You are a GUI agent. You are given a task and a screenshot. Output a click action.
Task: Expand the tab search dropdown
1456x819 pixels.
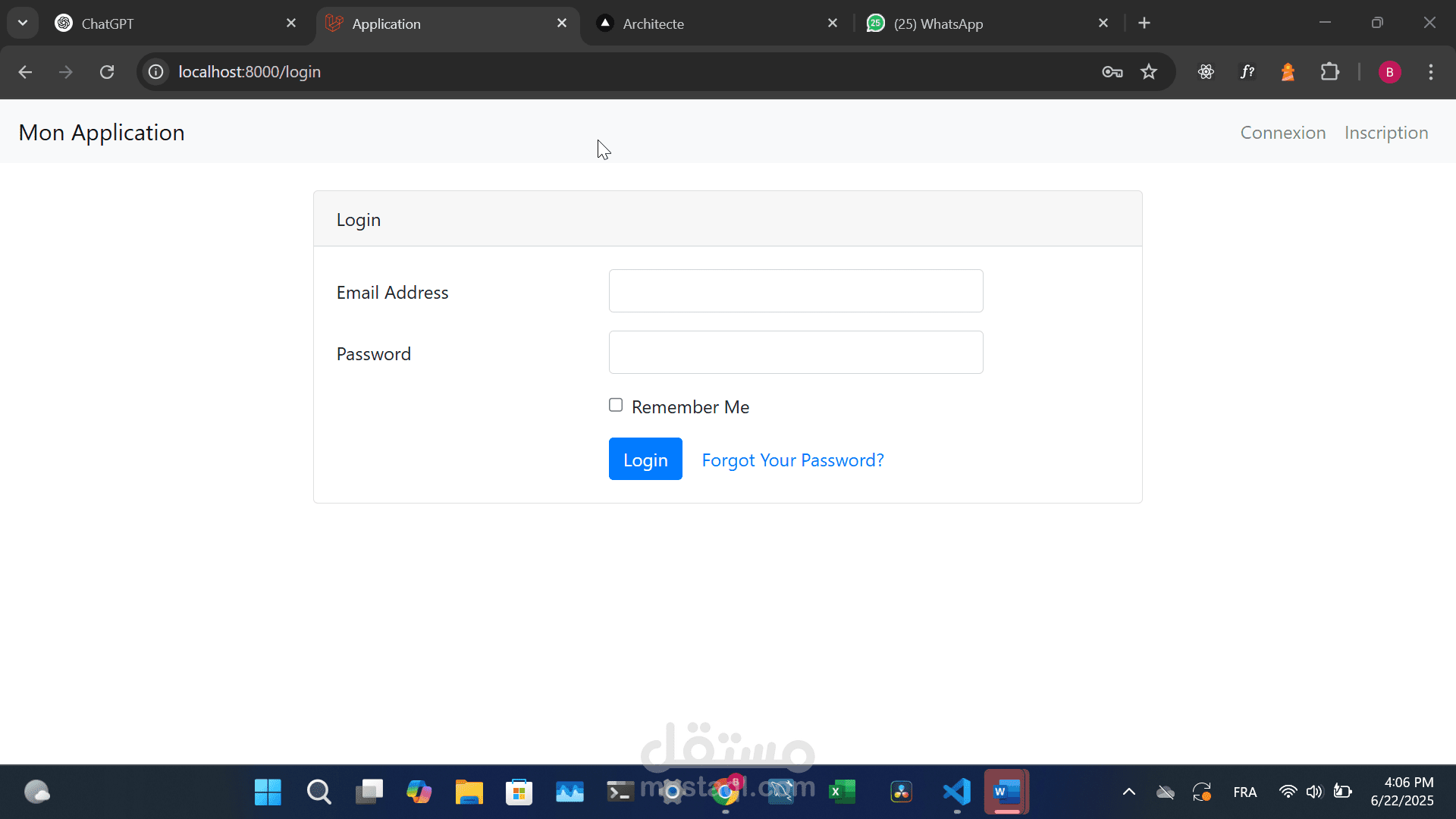point(23,23)
